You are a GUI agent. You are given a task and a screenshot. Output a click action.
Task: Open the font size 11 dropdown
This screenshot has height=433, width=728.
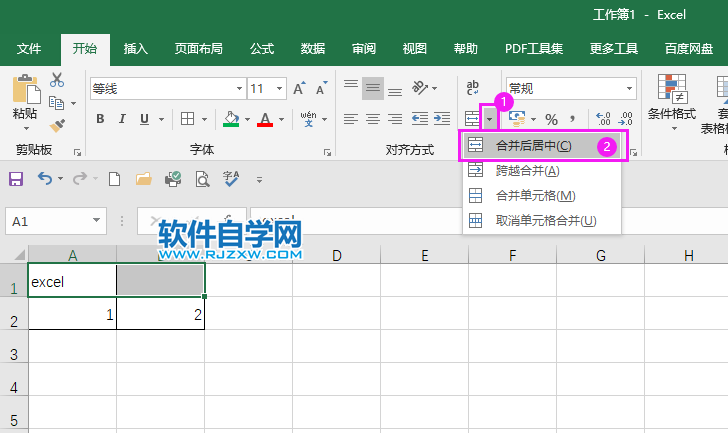point(280,88)
